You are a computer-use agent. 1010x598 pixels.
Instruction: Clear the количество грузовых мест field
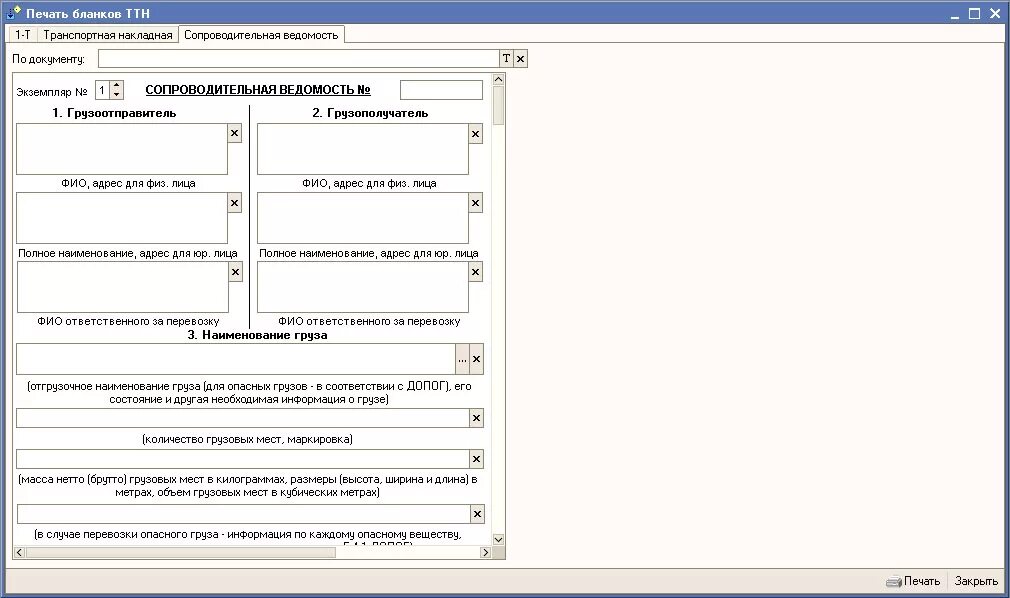[476, 418]
